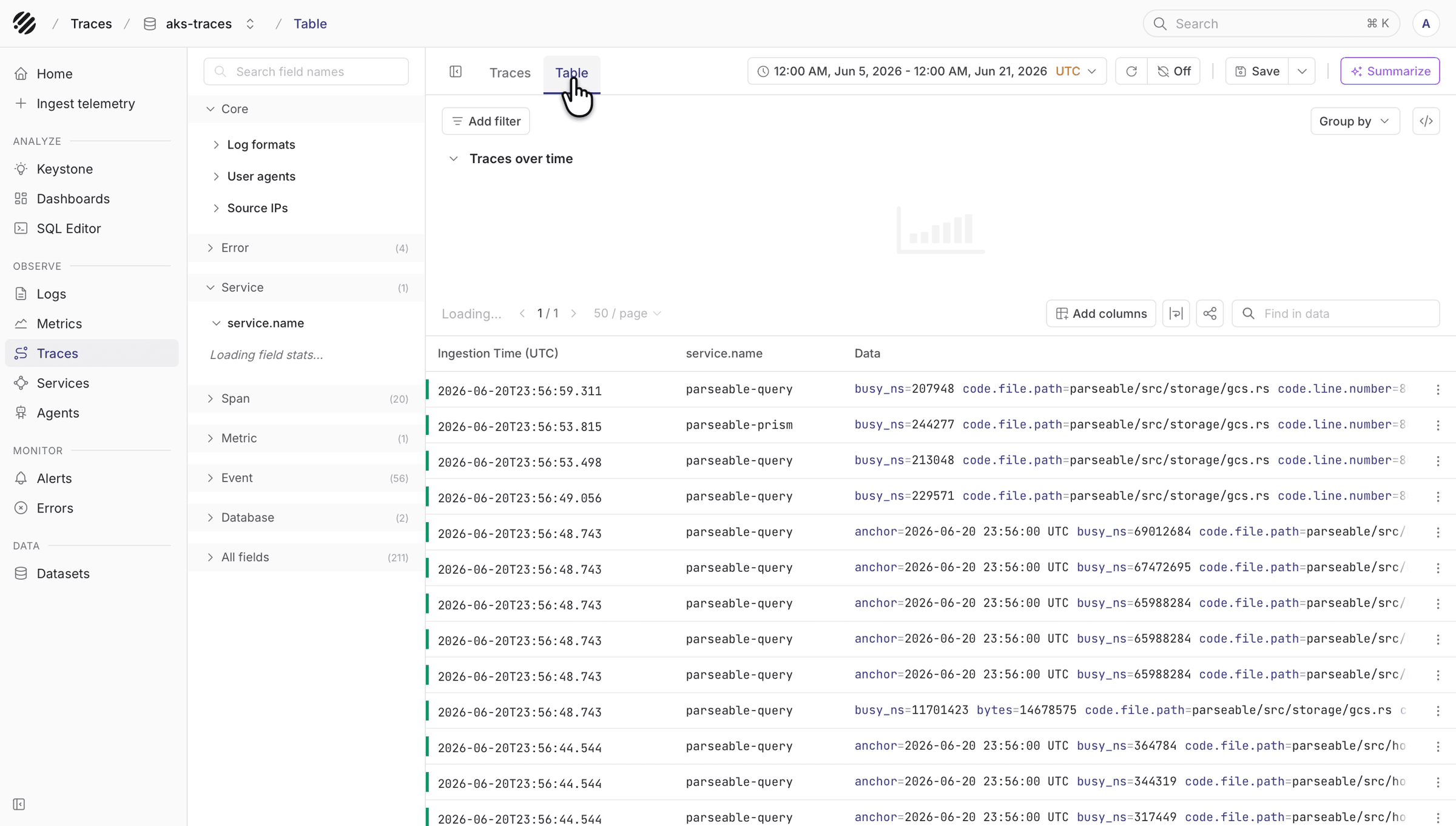
Task: Click service.name column header
Action: click(724, 354)
